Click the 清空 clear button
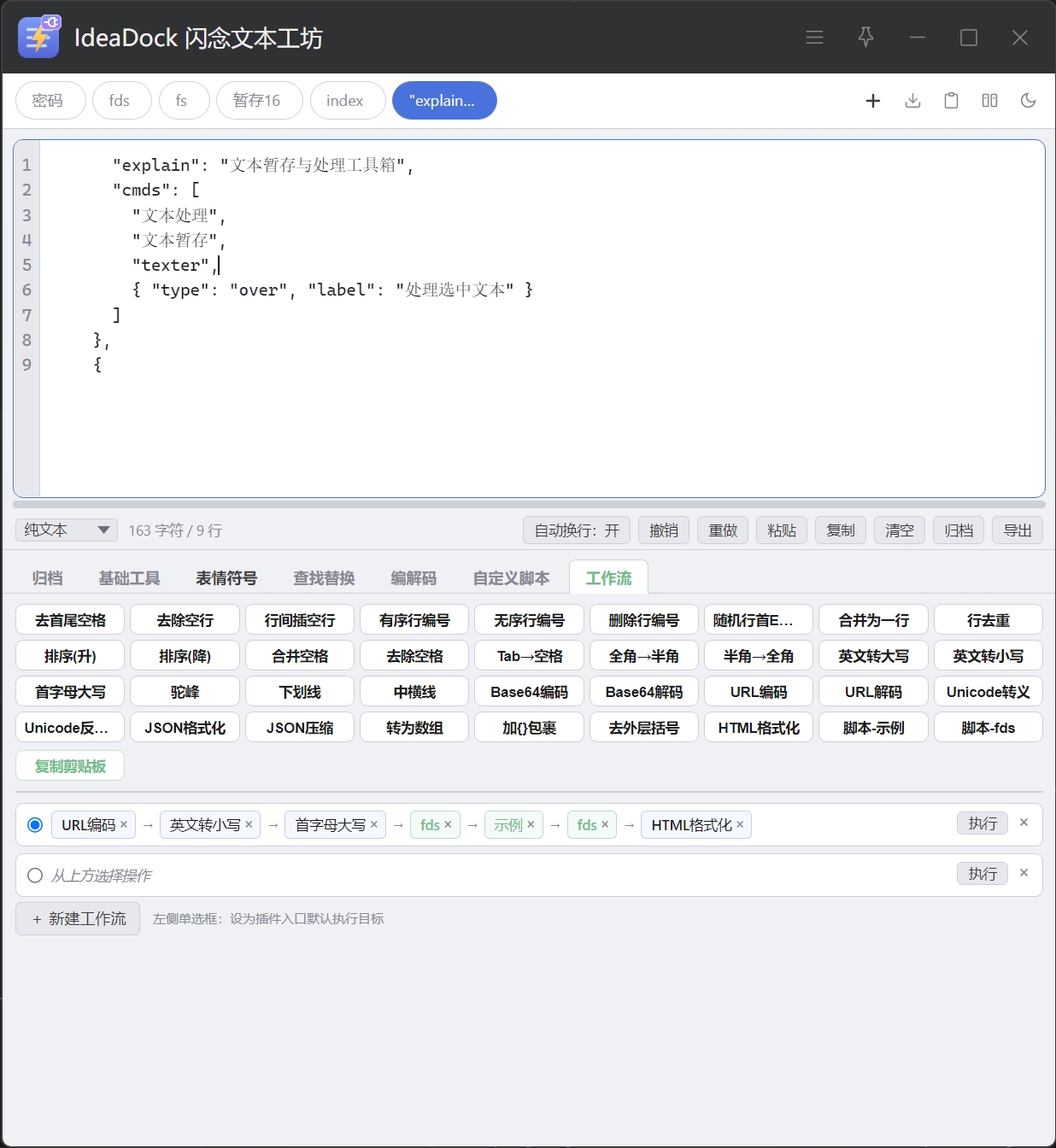The image size is (1056, 1148). [900, 530]
